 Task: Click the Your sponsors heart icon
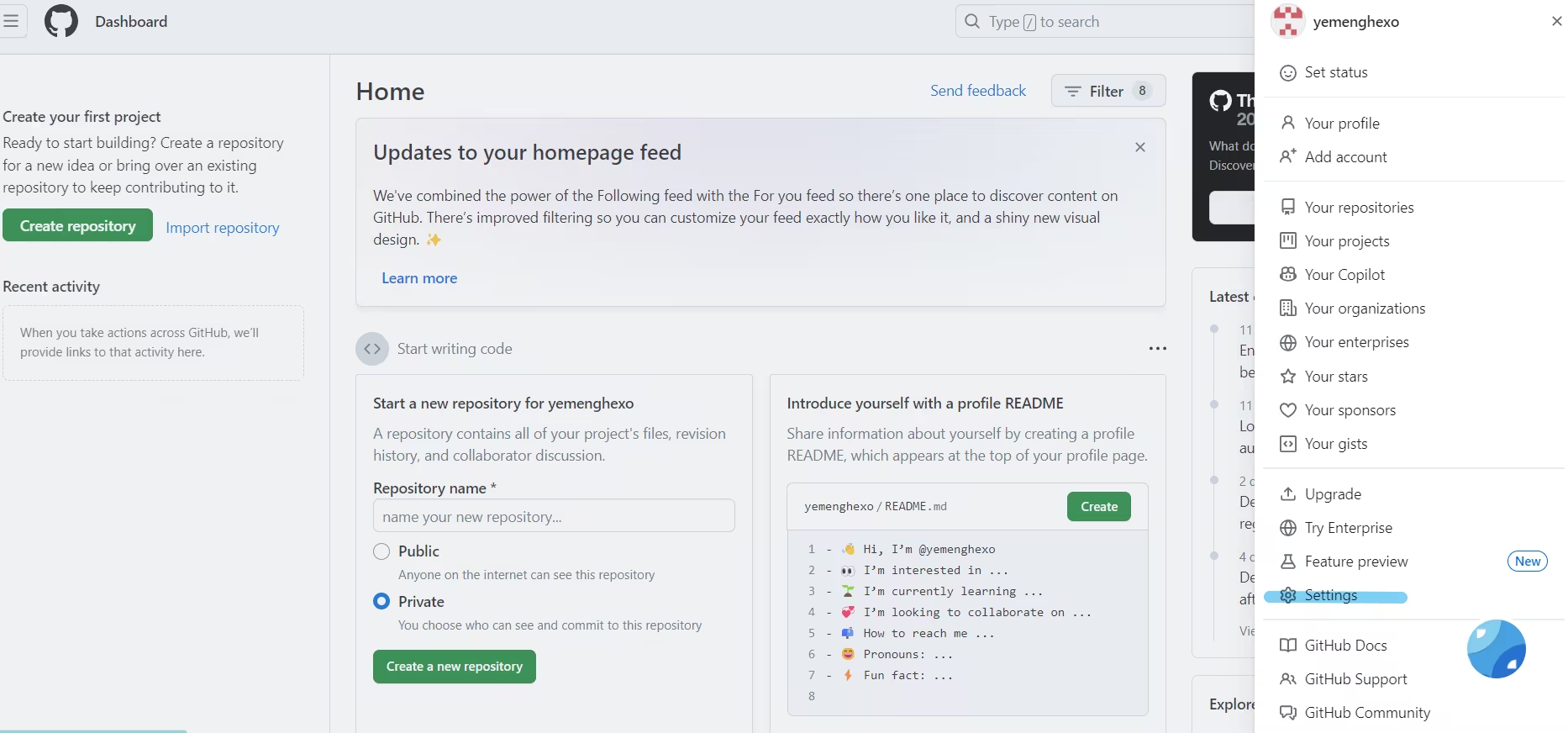point(1287,410)
